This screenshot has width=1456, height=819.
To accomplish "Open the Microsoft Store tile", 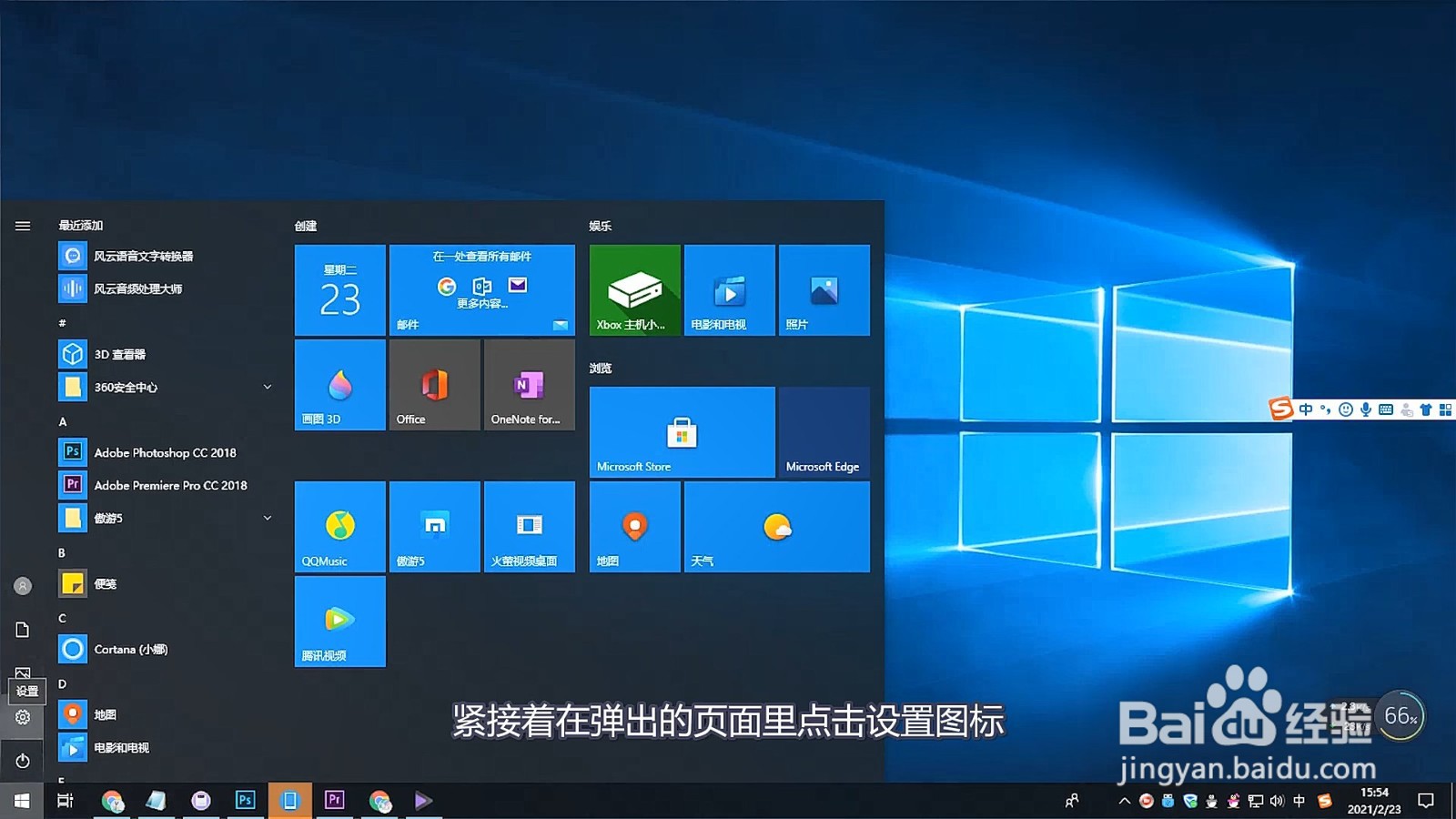I will [682, 432].
